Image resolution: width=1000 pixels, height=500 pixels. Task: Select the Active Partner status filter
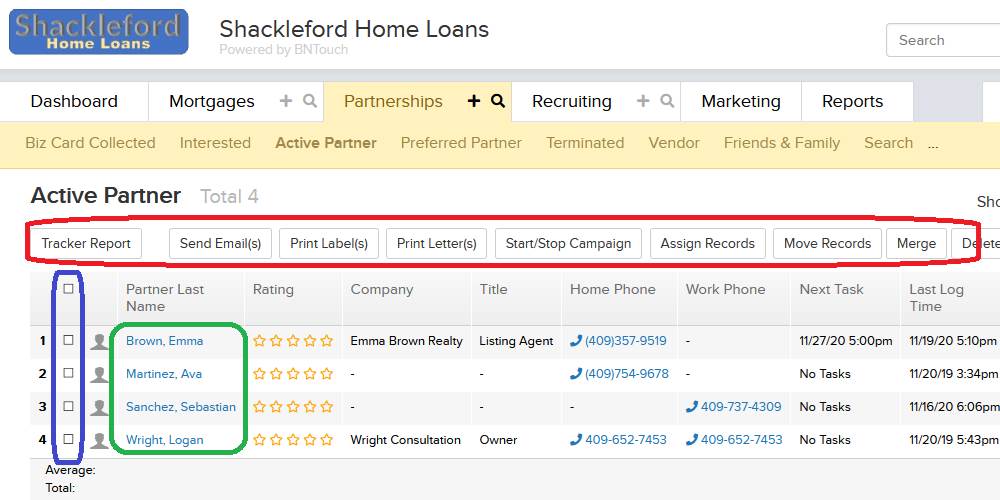pos(326,143)
